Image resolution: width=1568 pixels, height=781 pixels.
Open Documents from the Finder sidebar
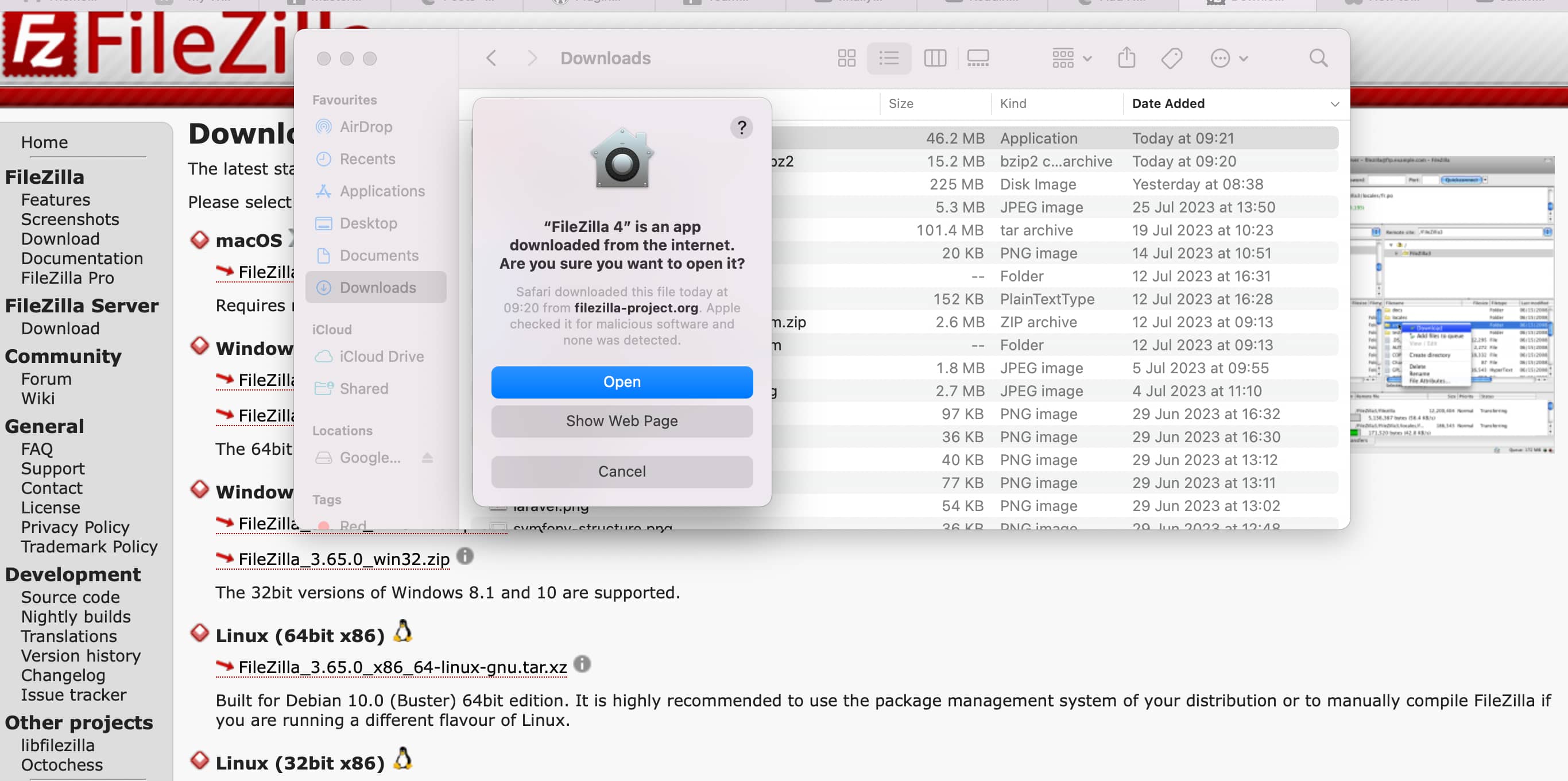tap(380, 255)
